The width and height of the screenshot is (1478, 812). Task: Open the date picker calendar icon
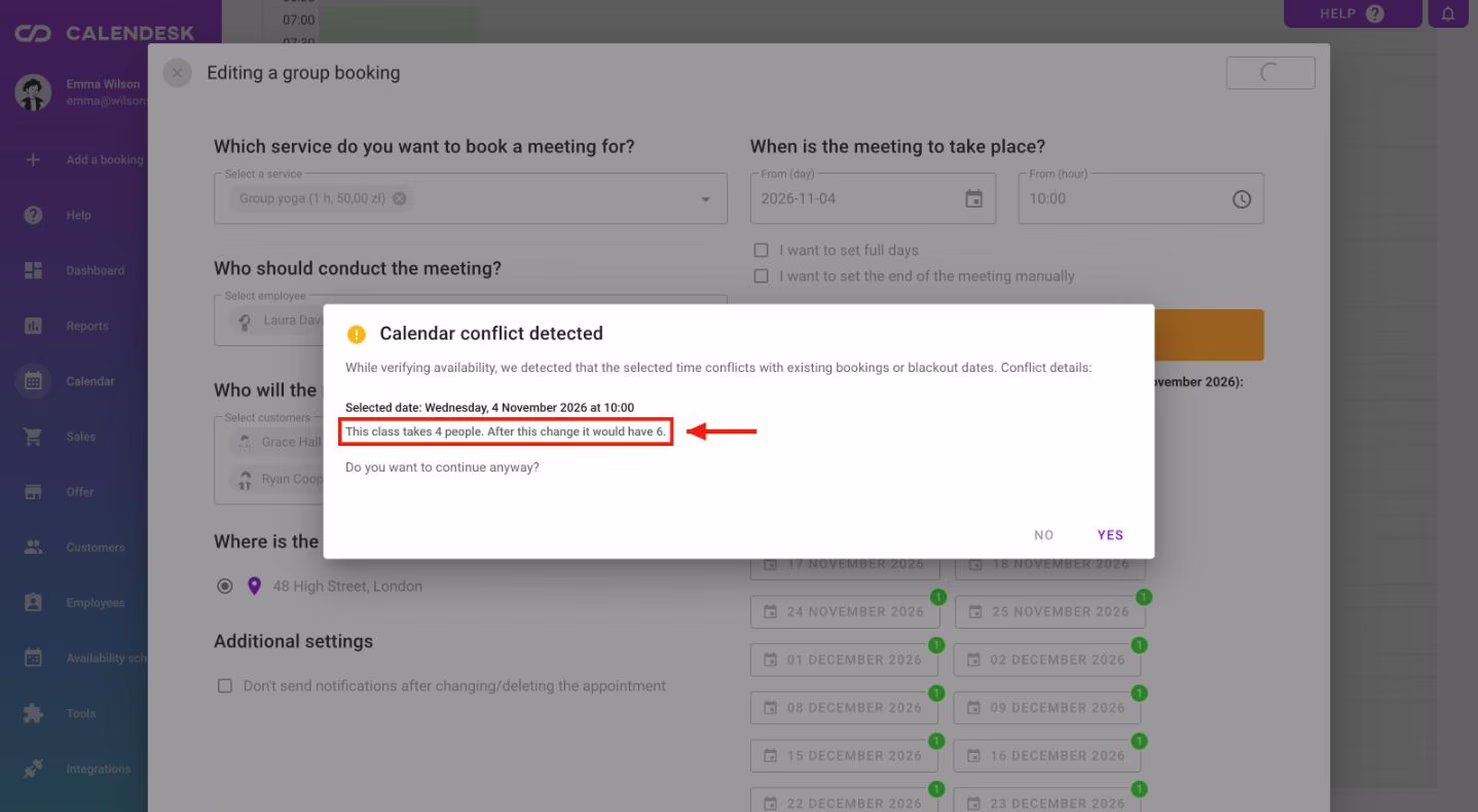[974, 199]
